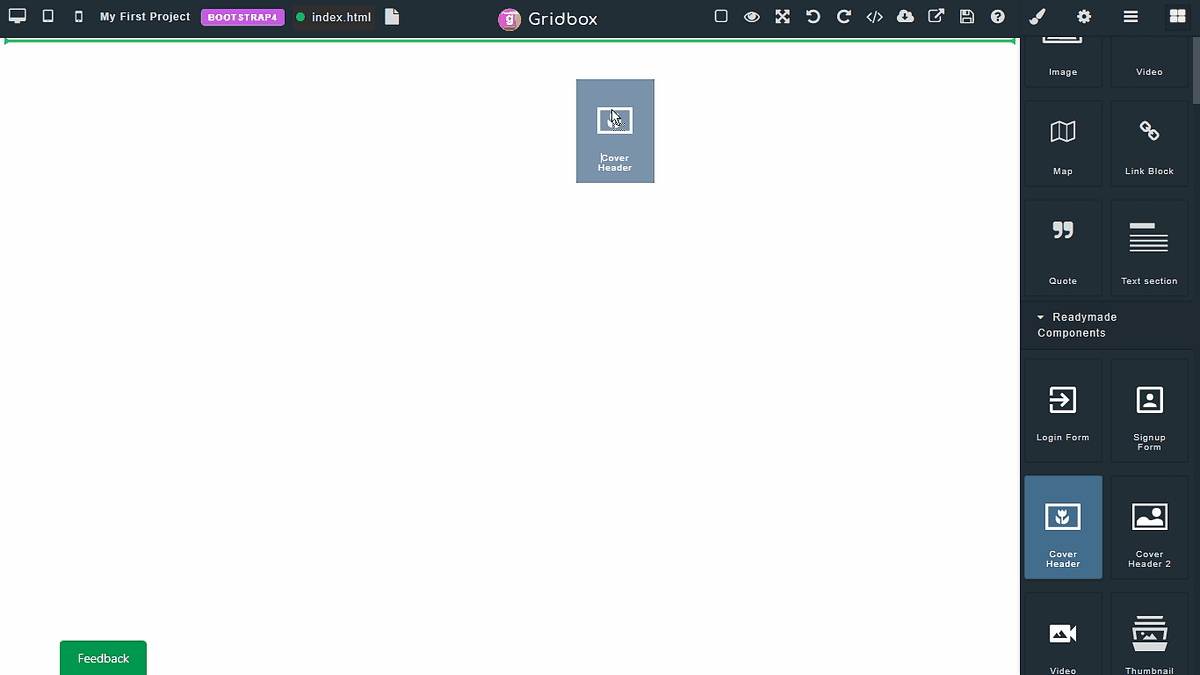The height and width of the screenshot is (675, 1200).
Task: Open the style manager paintbrush tool
Action: [1036, 16]
